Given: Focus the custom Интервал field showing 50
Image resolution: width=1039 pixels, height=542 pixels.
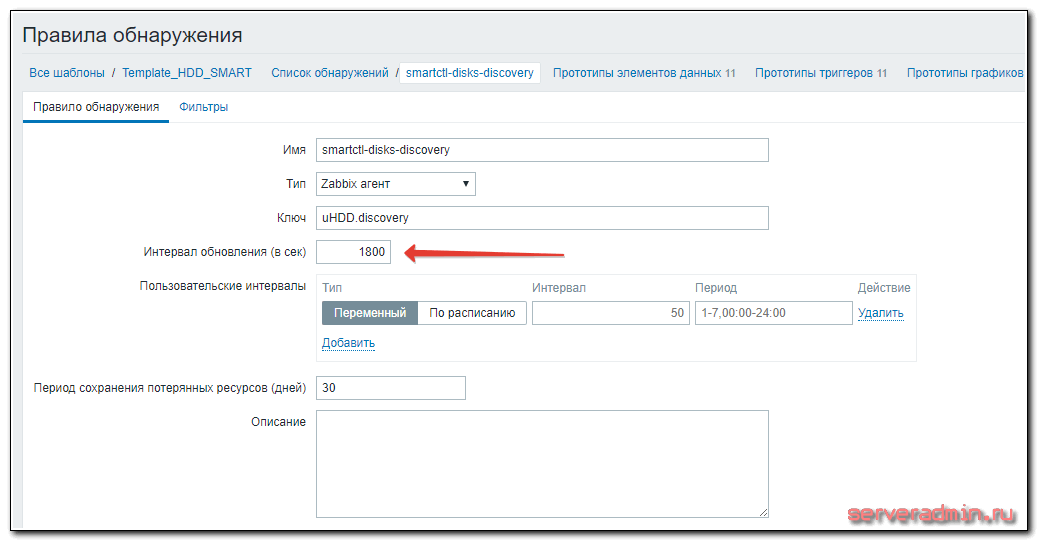Looking at the screenshot, I should tap(610, 313).
